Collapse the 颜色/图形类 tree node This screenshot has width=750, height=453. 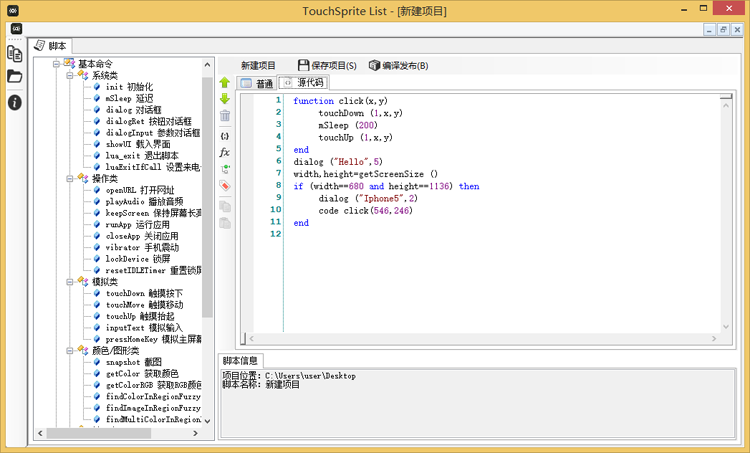click(70, 351)
